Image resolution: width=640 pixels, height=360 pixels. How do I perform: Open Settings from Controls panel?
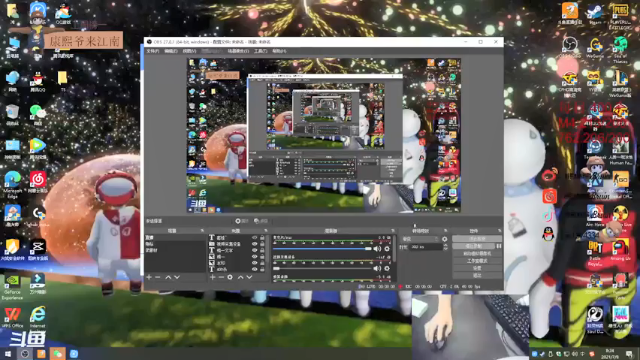tap(477, 268)
